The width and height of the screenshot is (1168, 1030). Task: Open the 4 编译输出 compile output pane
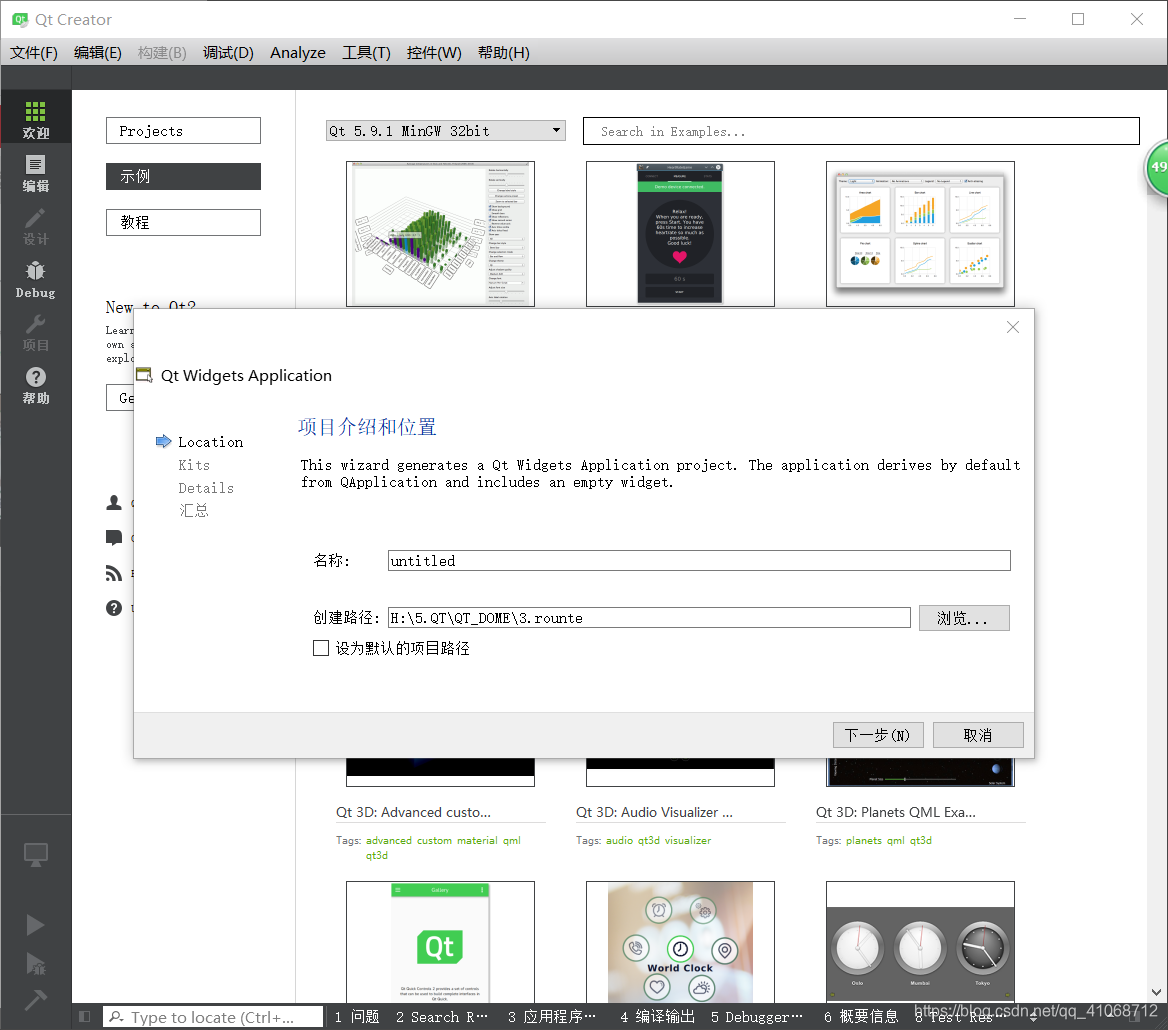657,1017
